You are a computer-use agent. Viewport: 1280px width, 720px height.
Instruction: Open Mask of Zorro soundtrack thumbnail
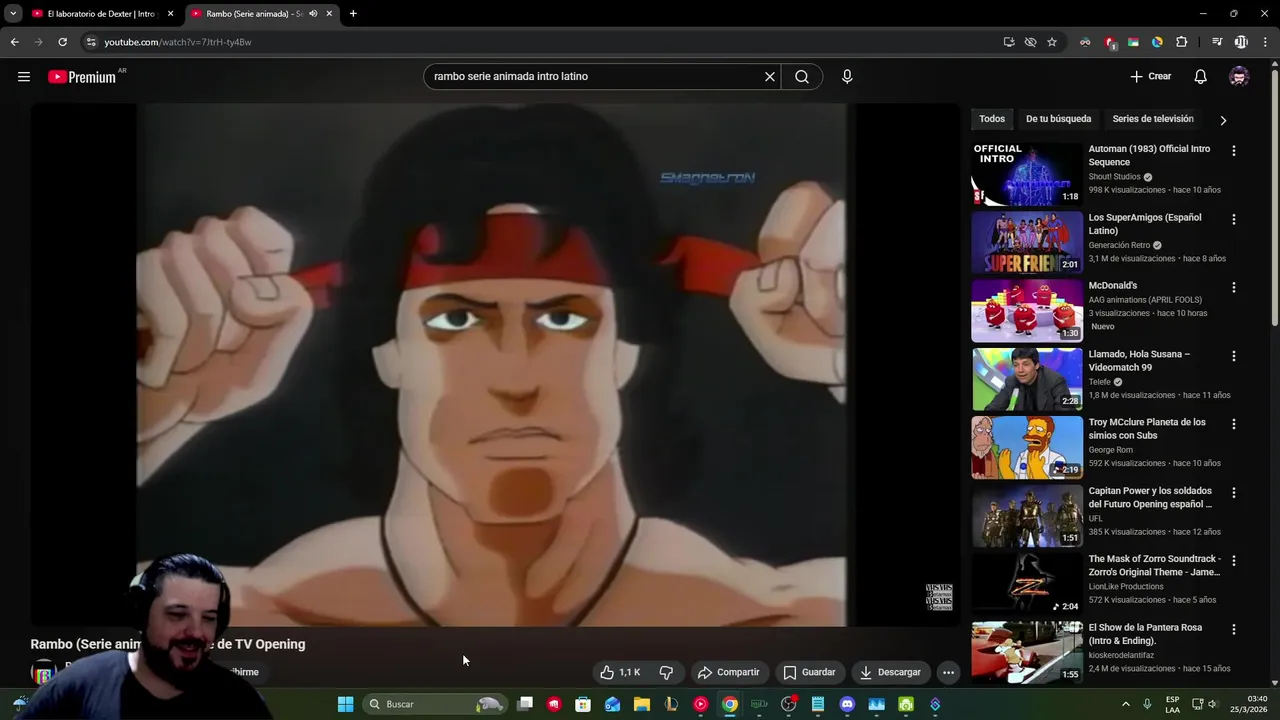click(1027, 584)
